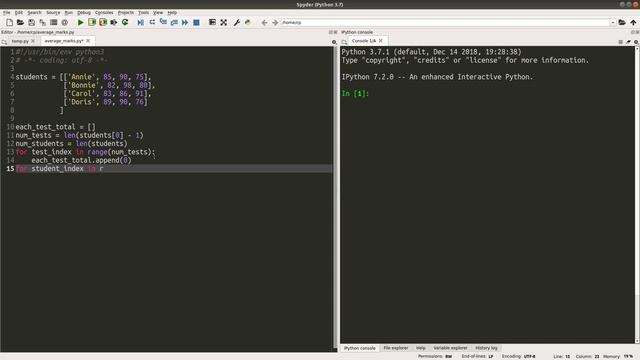
Task: Open the Help menu
Action: 172,13
